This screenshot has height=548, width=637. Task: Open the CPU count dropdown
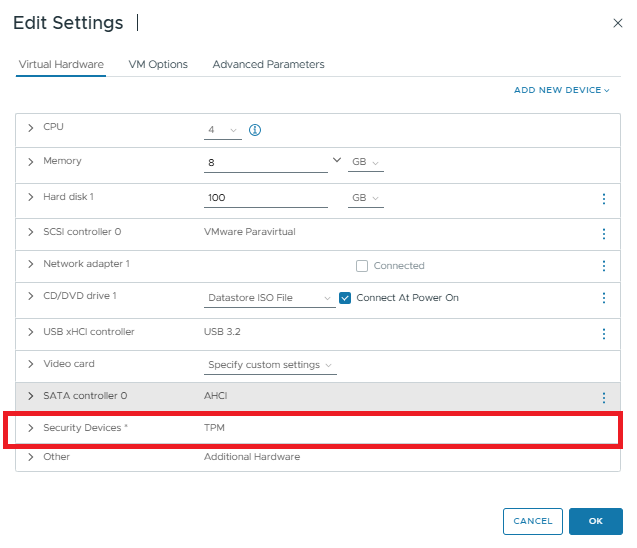[223, 130]
